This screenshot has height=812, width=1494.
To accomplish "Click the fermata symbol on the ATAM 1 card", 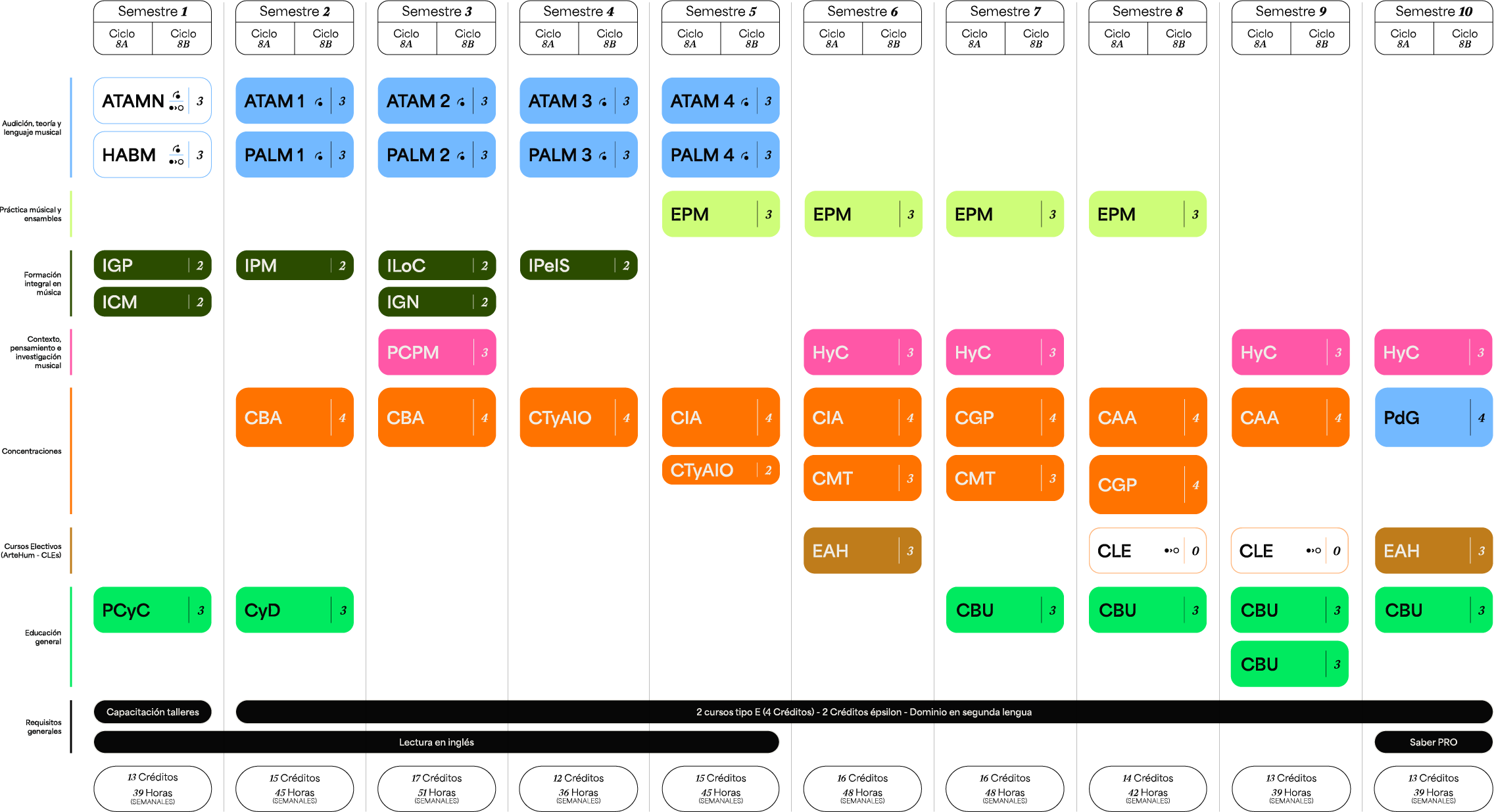I will 319,102.
